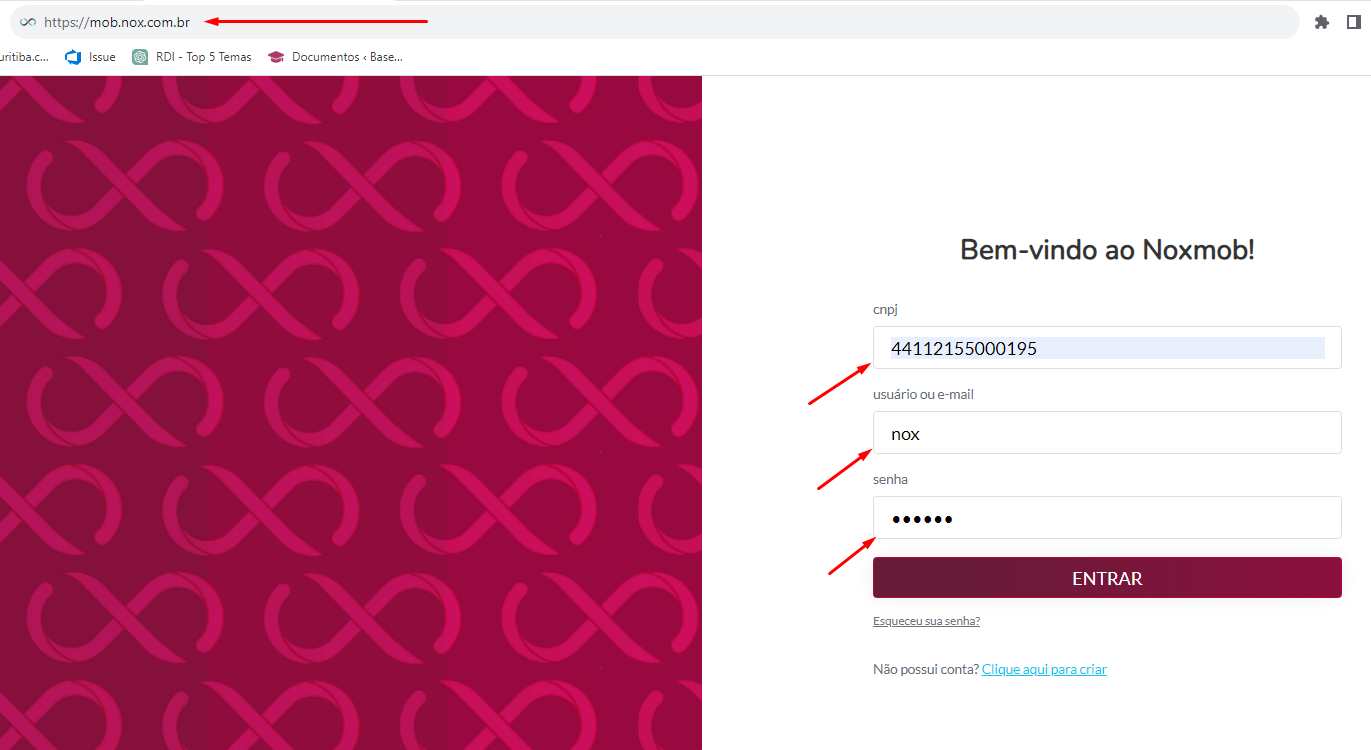Click the usuário ou e-mail field
The height and width of the screenshot is (750, 1371).
click(1106, 433)
